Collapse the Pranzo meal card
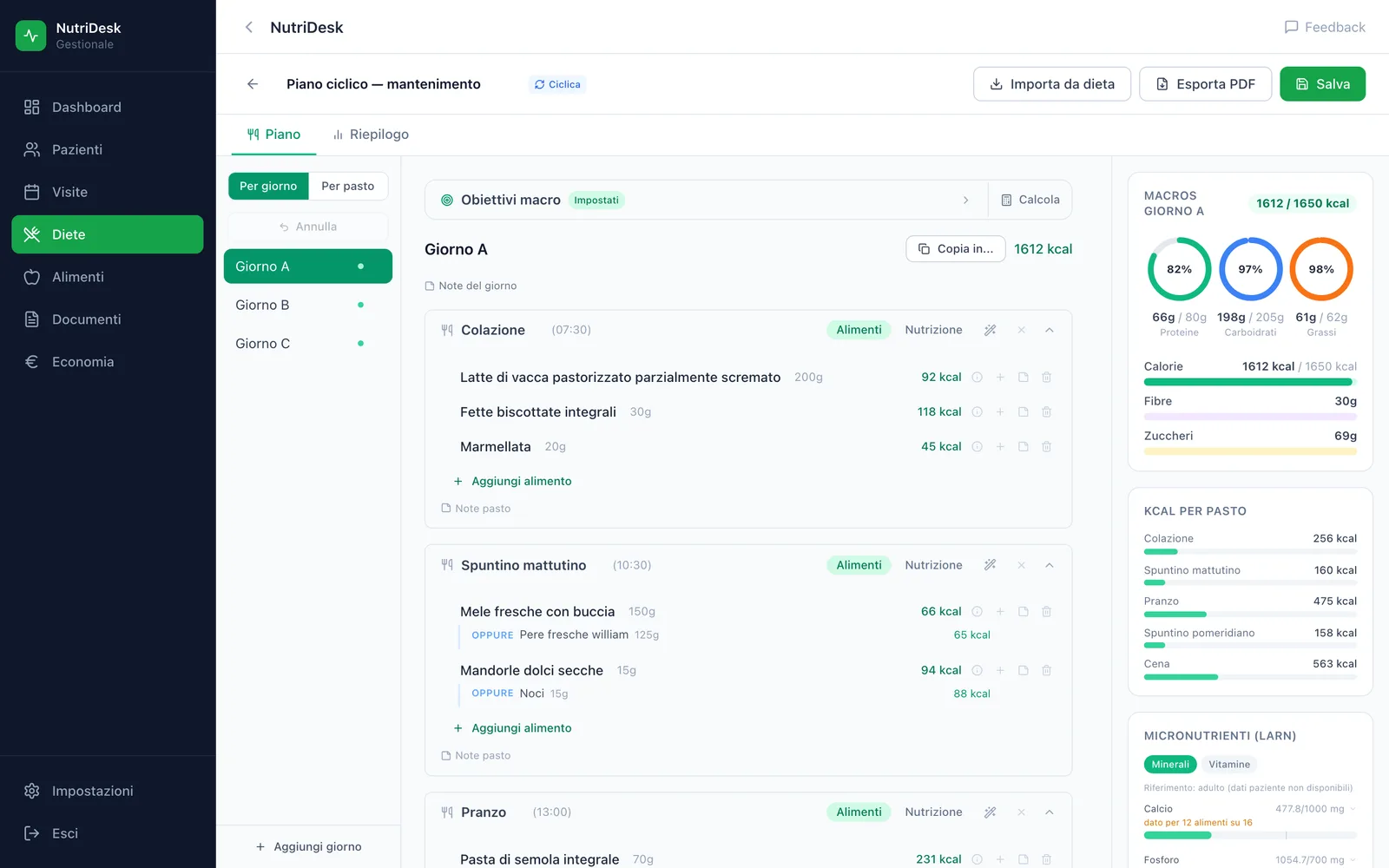 click(x=1049, y=812)
